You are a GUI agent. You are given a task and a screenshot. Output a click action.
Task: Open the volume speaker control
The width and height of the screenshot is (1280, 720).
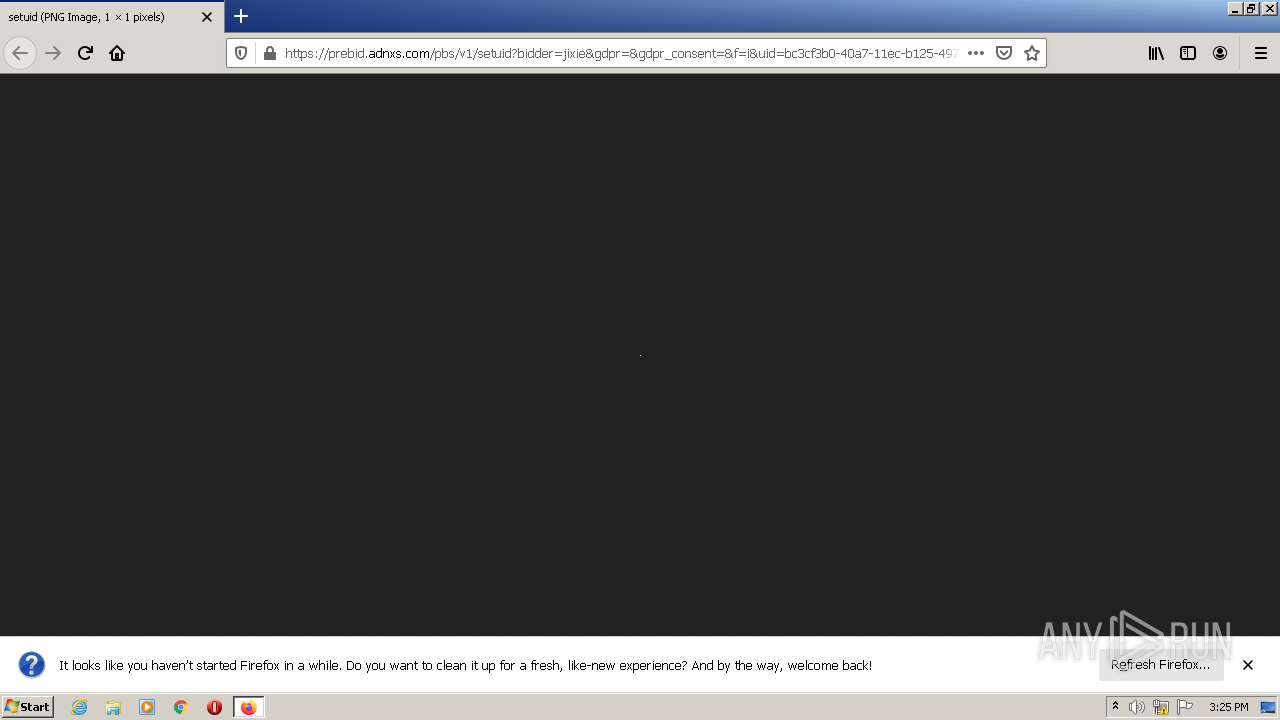[1137, 707]
